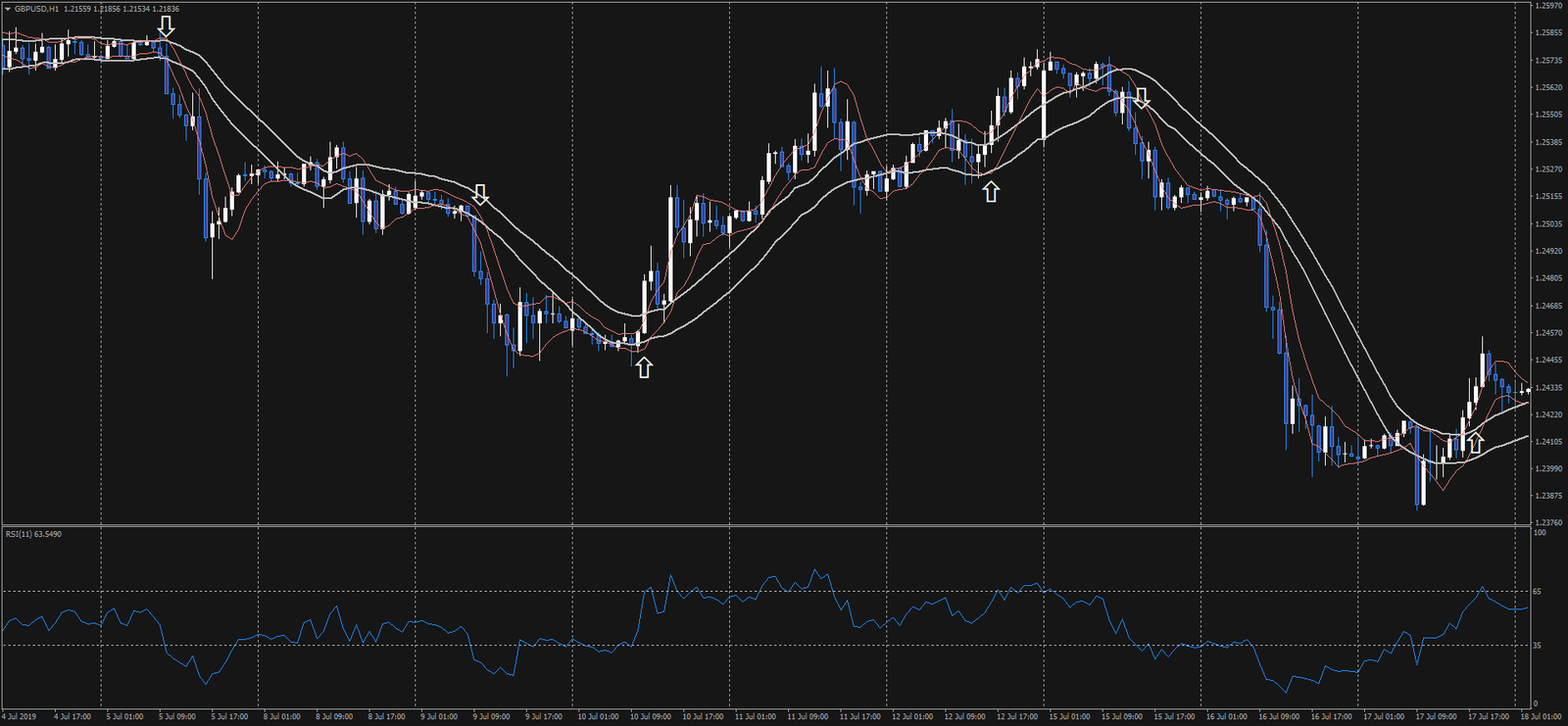
Task: Click the down arrow signal on 15 Jul
Action: [1141, 98]
